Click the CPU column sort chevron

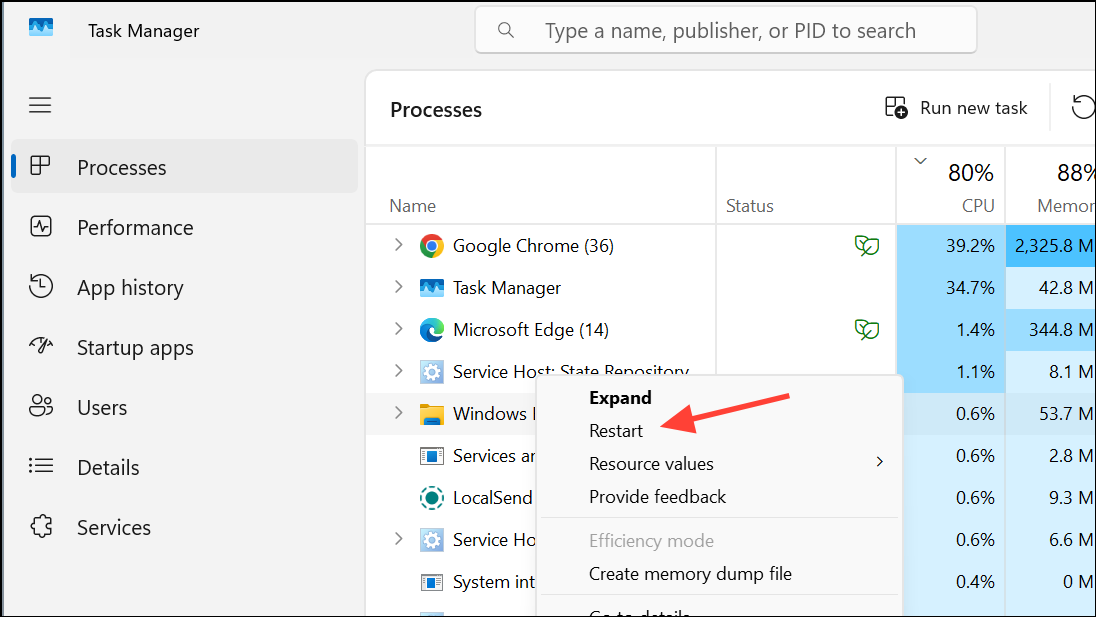click(x=921, y=159)
